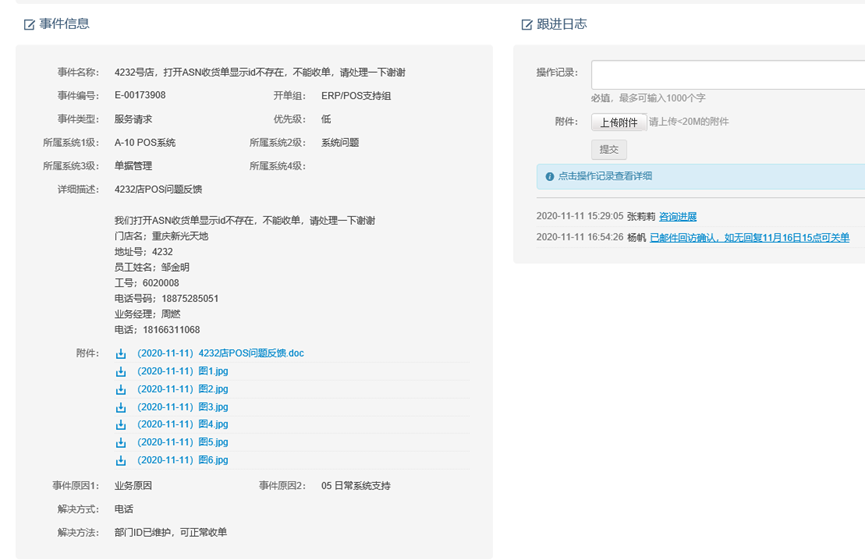Open attachment 图5.jpg link
The width and height of the screenshot is (865, 560).
(x=183, y=442)
